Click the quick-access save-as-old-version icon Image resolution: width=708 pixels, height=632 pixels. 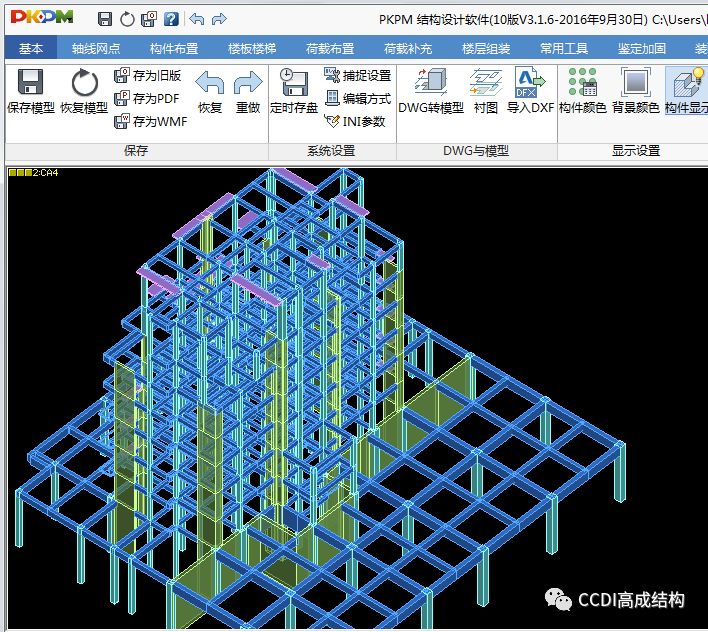(149, 19)
